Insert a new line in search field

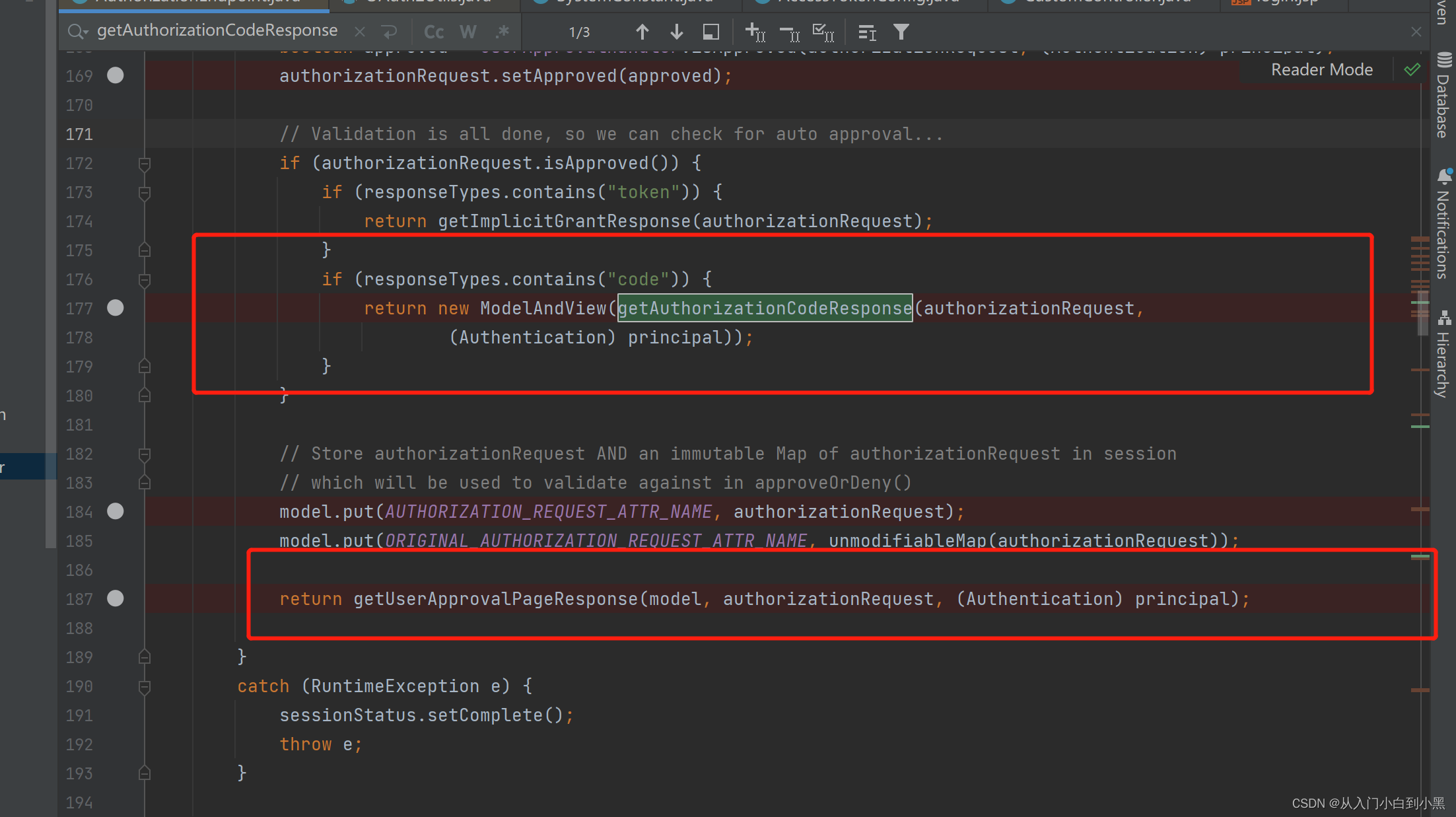(x=390, y=31)
